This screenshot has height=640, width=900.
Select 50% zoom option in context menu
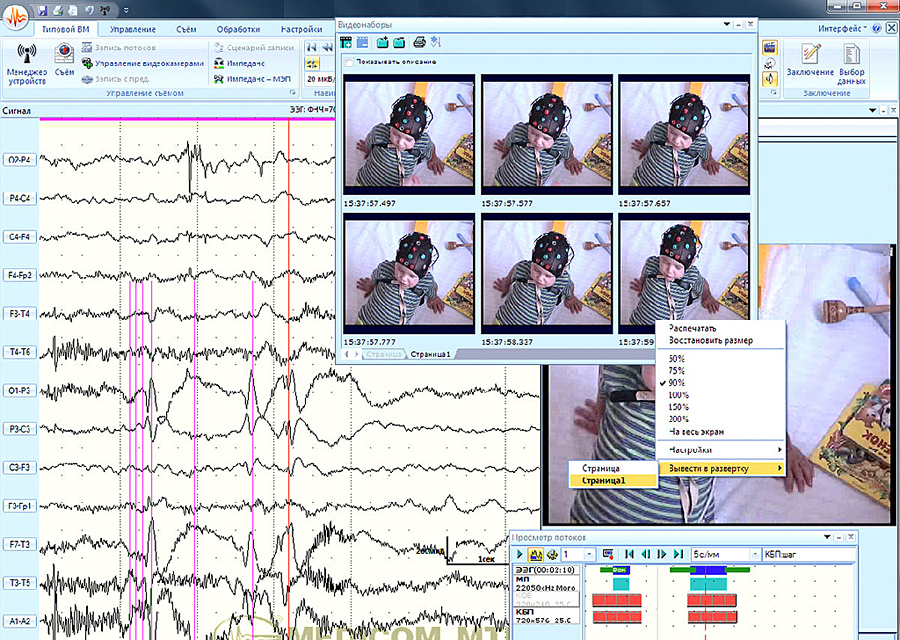[677, 358]
